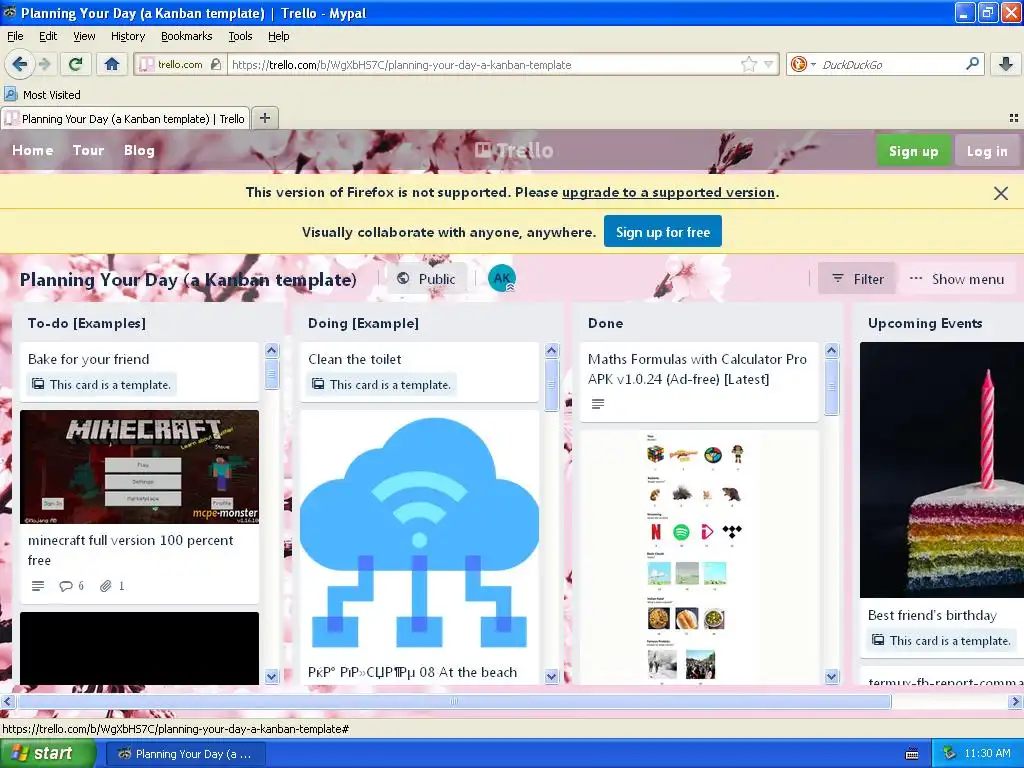Open the Edit menu
The width and height of the screenshot is (1024, 768).
48,36
